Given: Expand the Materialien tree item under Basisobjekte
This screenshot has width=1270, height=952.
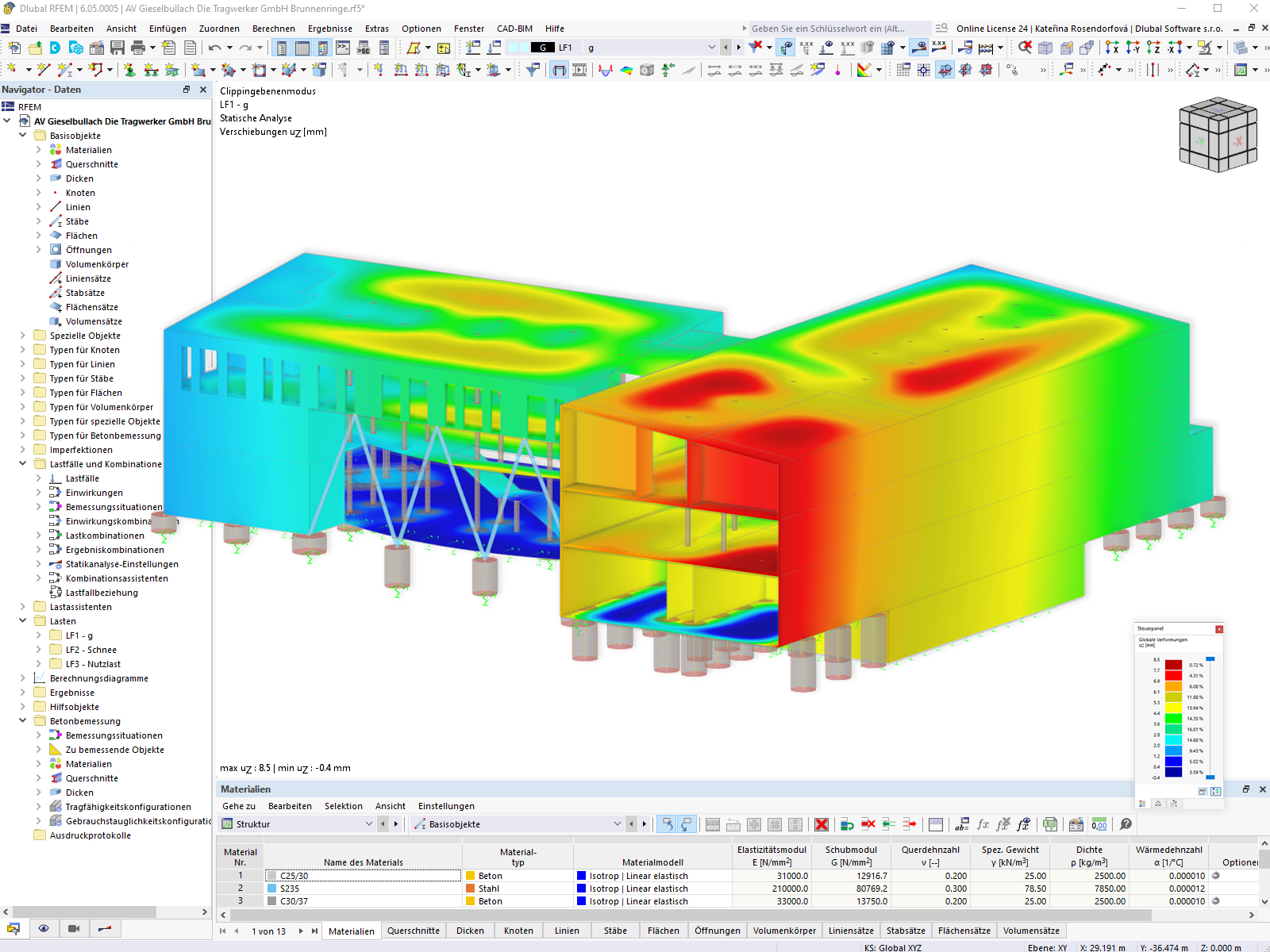Looking at the screenshot, I should [x=38, y=149].
